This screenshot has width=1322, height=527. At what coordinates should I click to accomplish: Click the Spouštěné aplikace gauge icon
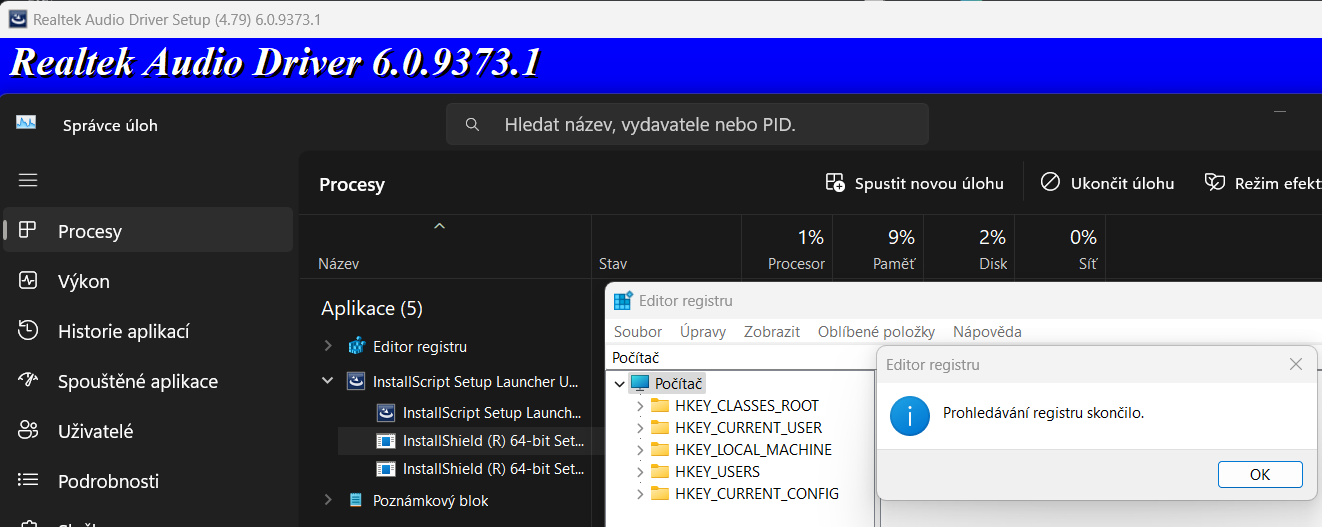point(28,380)
